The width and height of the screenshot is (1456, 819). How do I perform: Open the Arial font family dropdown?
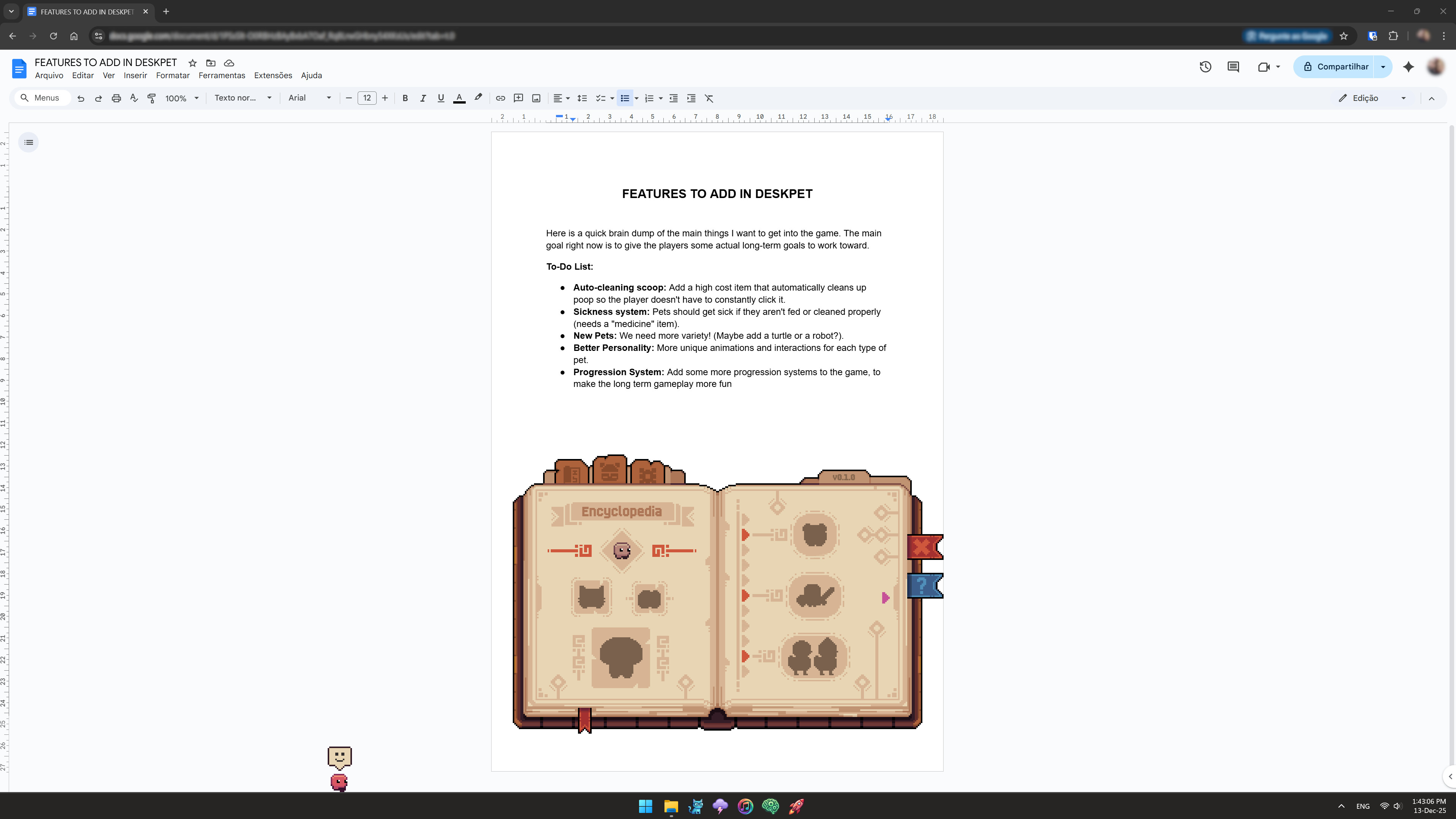pyautogui.click(x=310, y=98)
